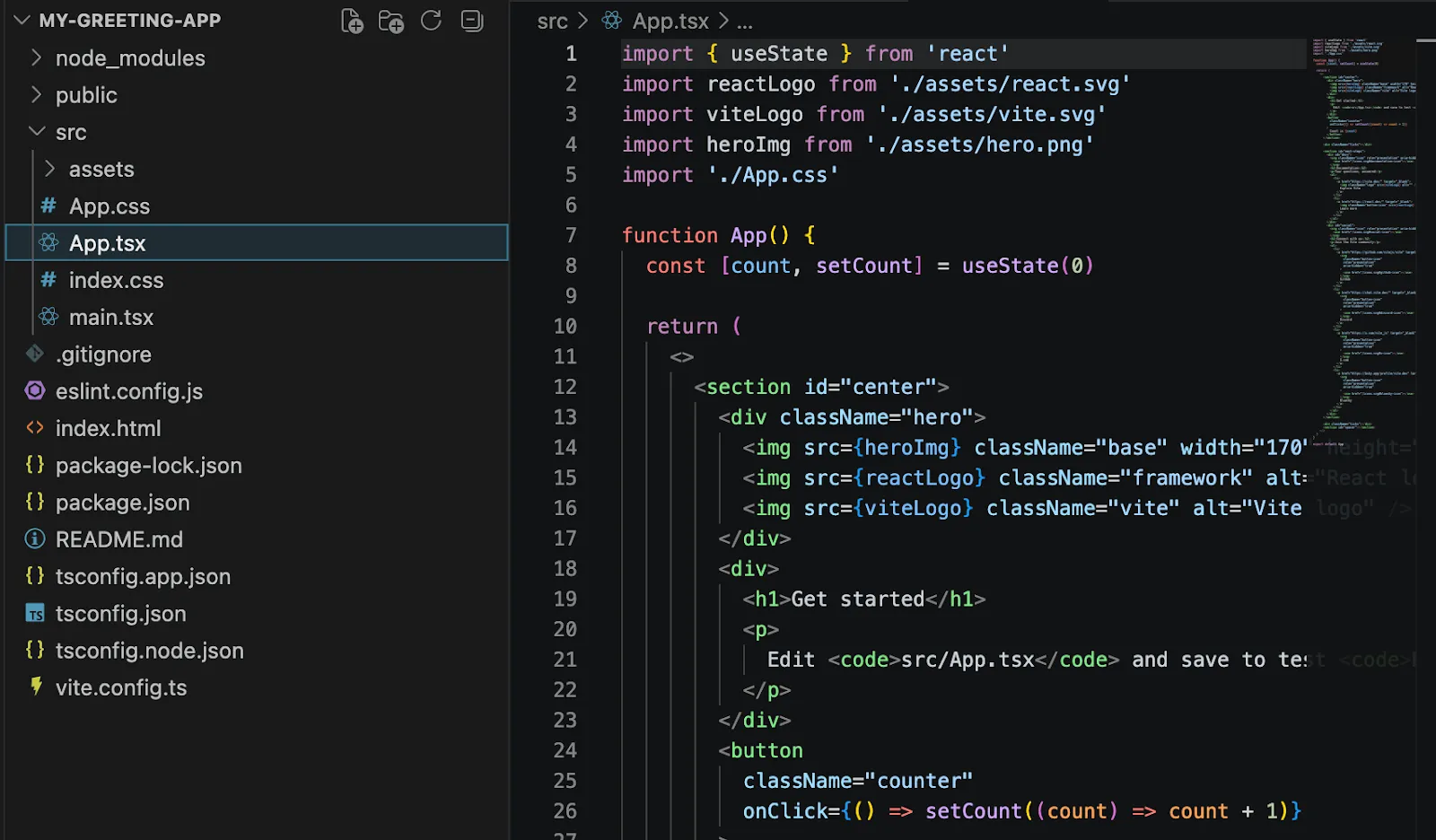
Task: Click the TS icon beside tsconfig.json
Action: (35, 613)
